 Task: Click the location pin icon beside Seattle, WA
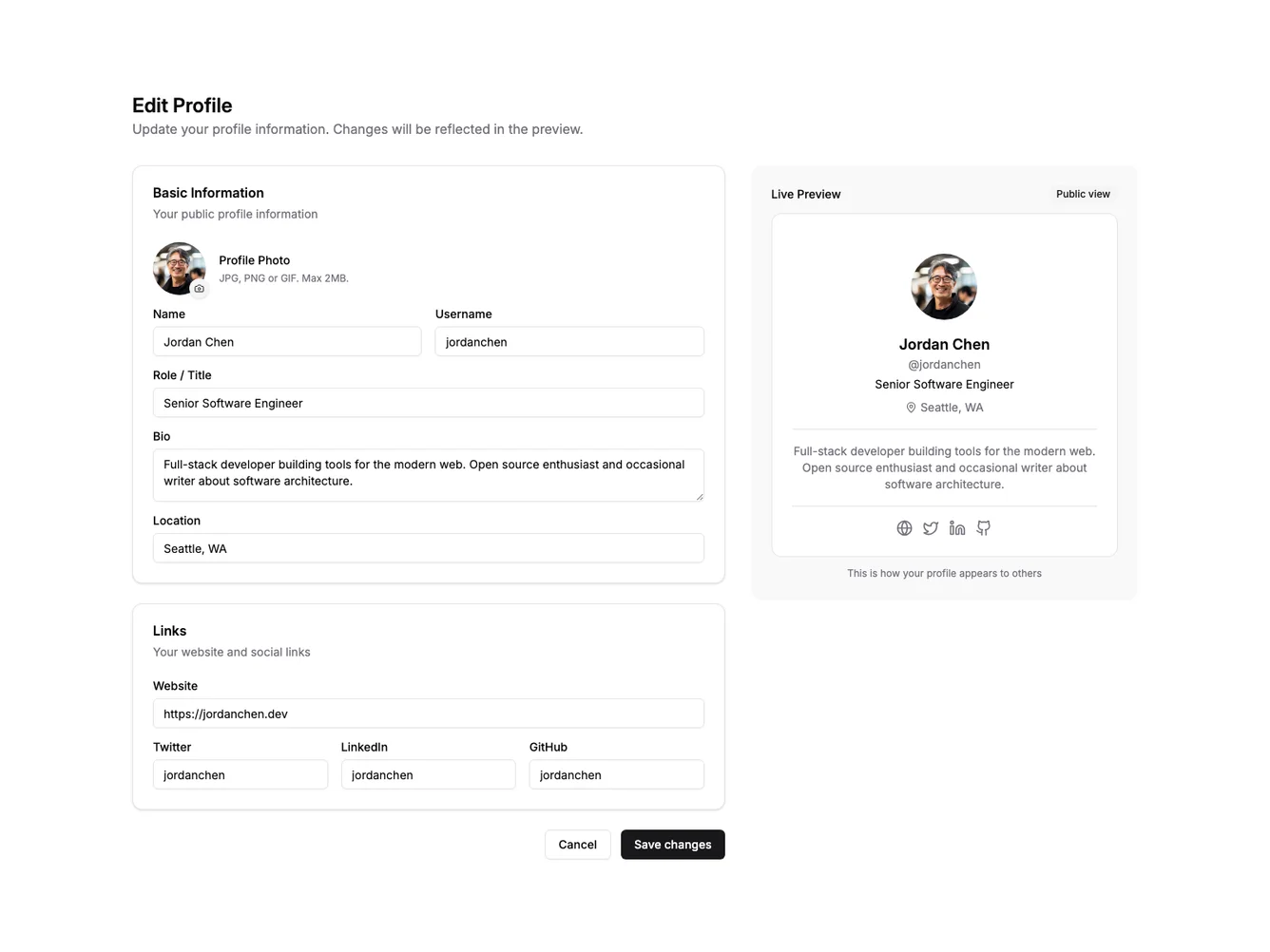point(911,407)
